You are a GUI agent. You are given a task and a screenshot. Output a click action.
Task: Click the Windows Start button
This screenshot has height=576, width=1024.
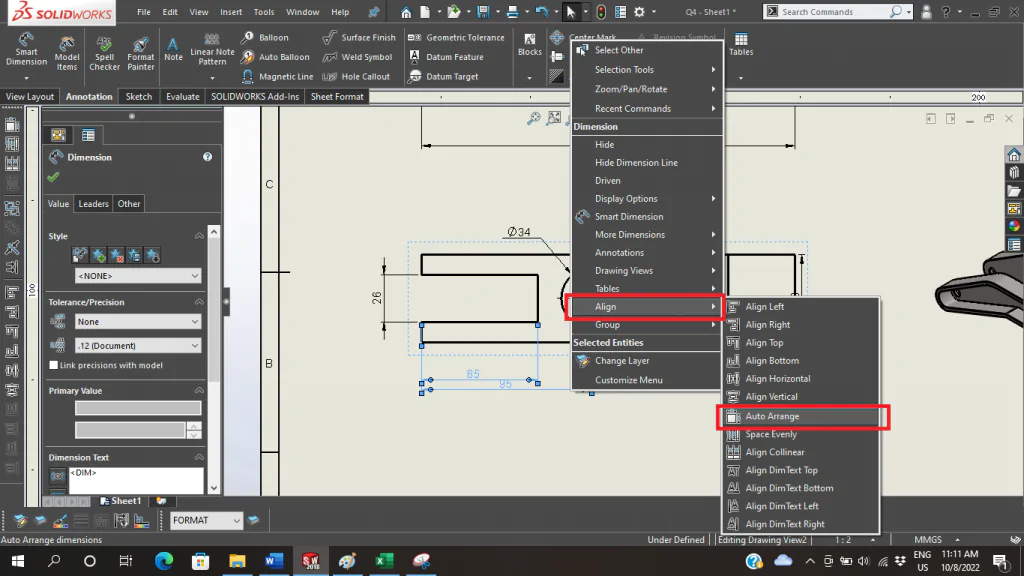pos(18,561)
